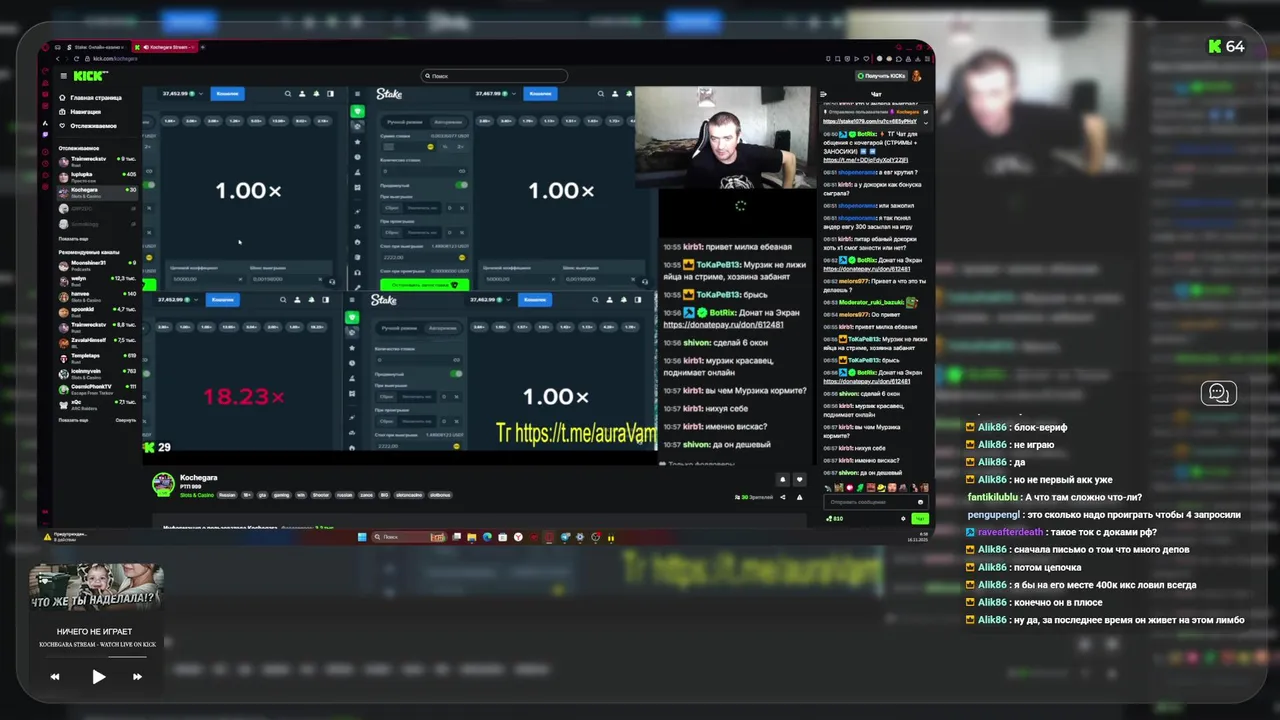
Task: Skip to the next clip in player
Action: coord(137,677)
